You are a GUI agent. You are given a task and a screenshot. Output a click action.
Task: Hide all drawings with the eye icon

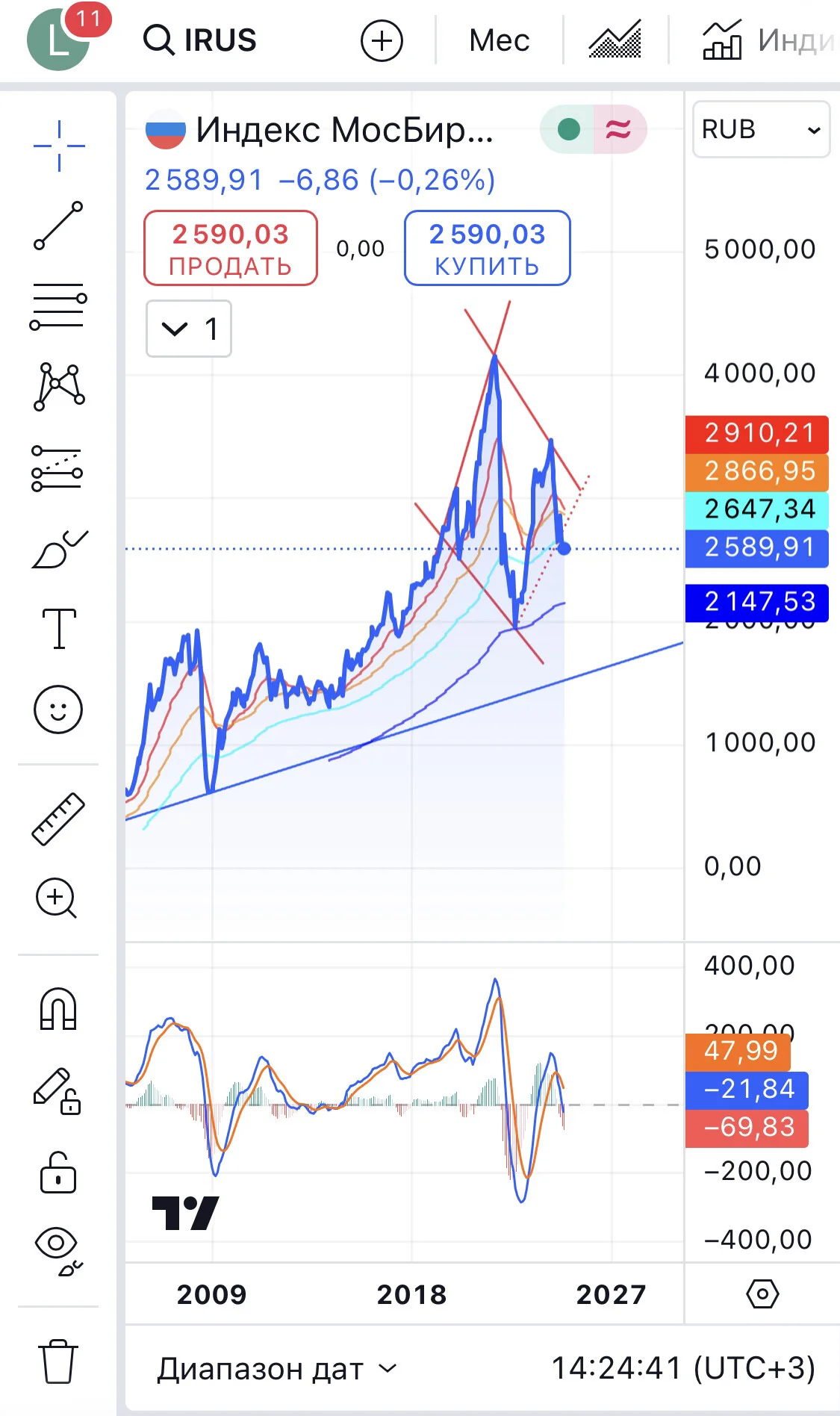tap(58, 1251)
